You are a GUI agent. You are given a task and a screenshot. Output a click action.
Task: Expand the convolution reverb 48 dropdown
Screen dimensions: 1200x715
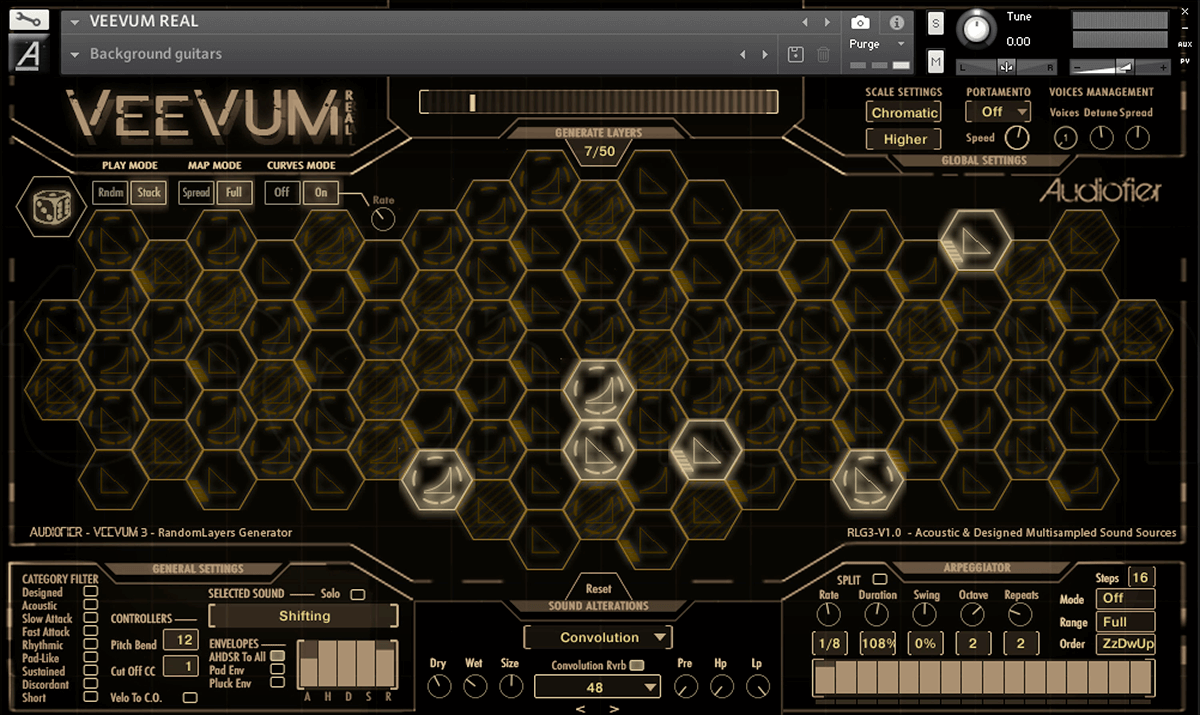(597, 687)
